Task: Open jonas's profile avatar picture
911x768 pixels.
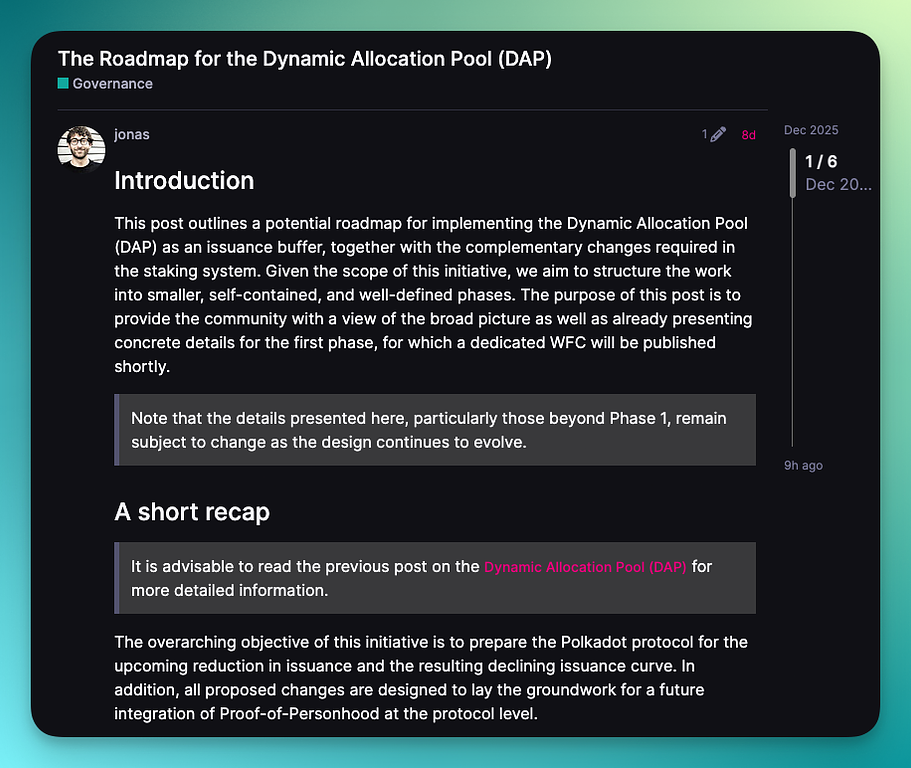Action: tap(81, 150)
